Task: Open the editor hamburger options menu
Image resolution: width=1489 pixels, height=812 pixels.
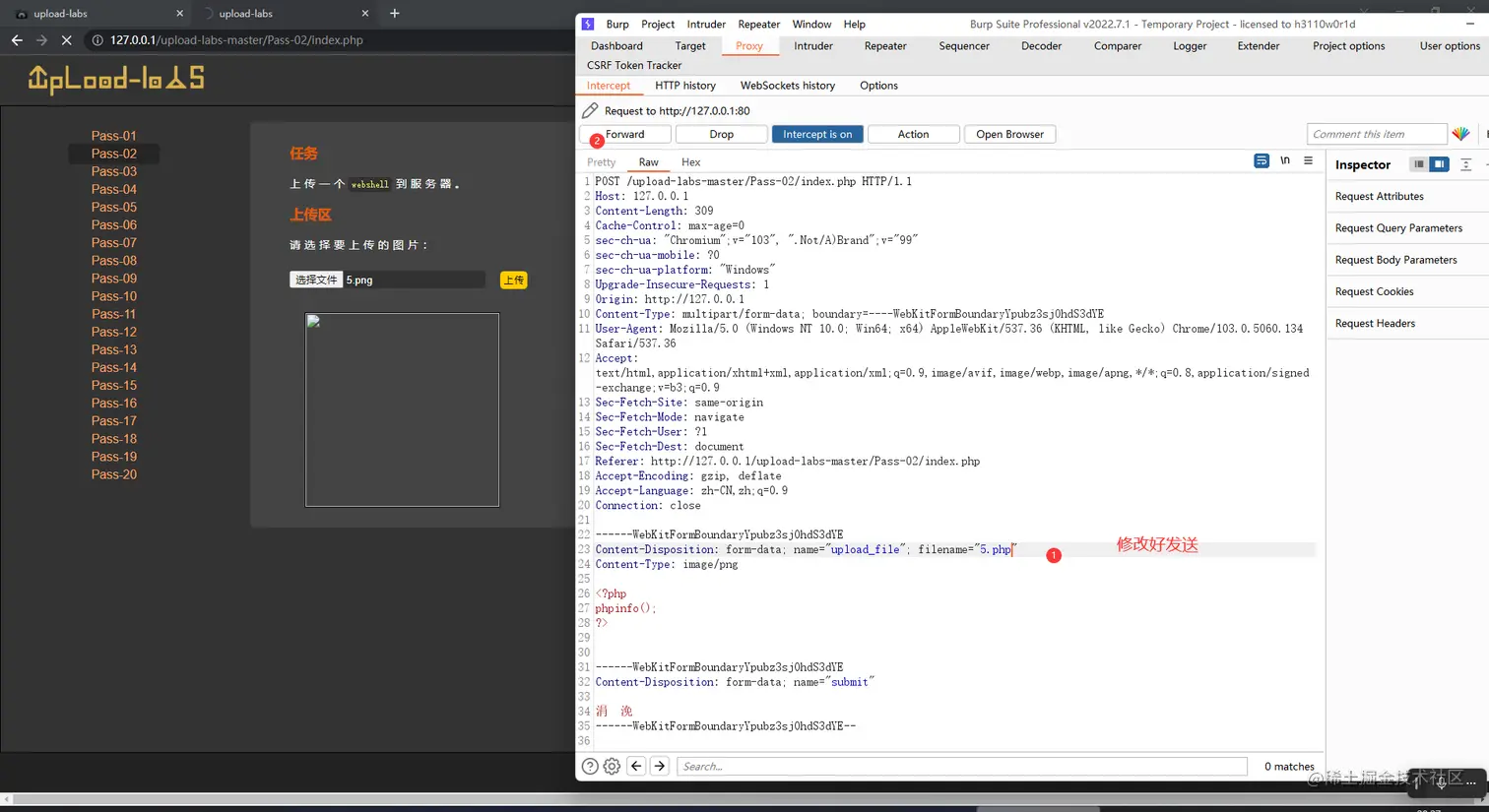Action: [1308, 160]
